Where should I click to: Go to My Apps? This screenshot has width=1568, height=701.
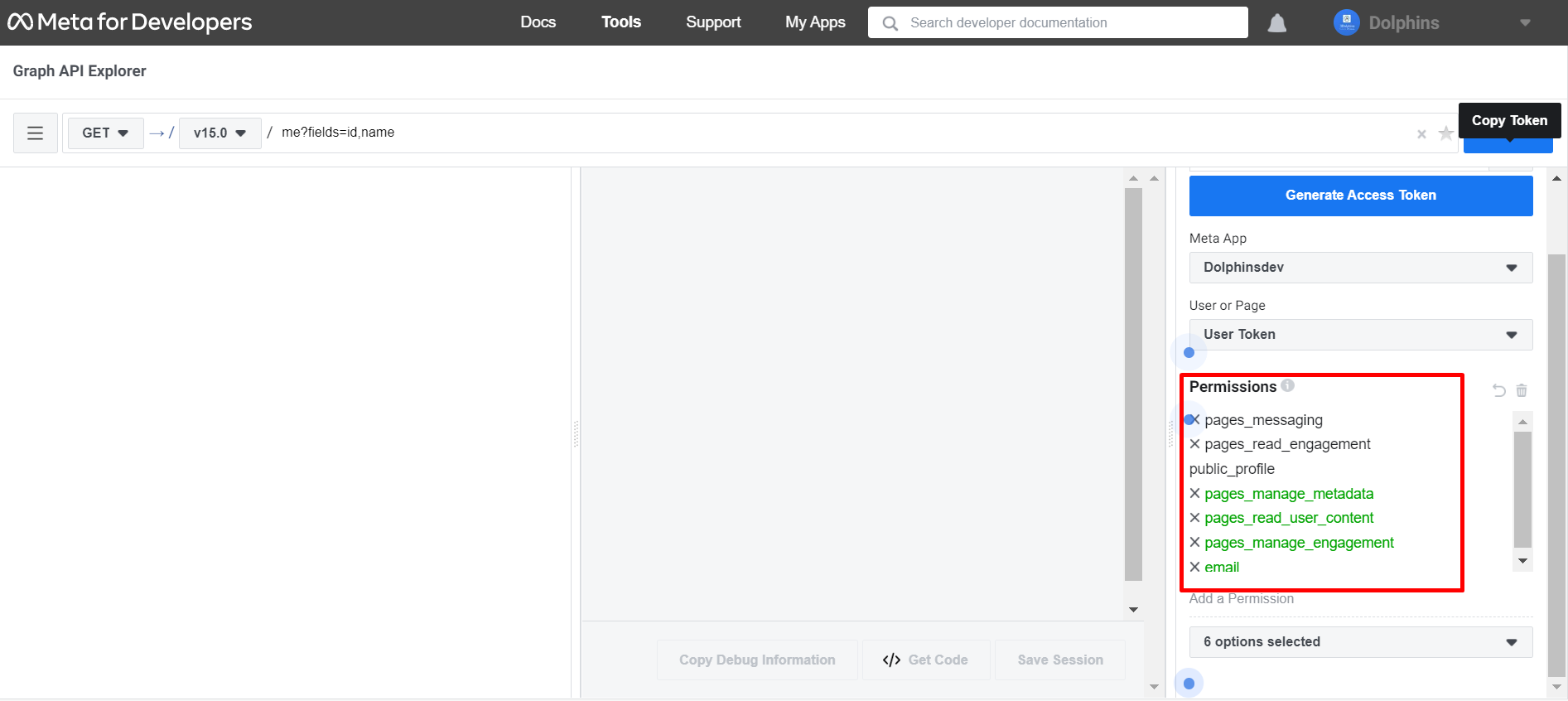point(815,22)
